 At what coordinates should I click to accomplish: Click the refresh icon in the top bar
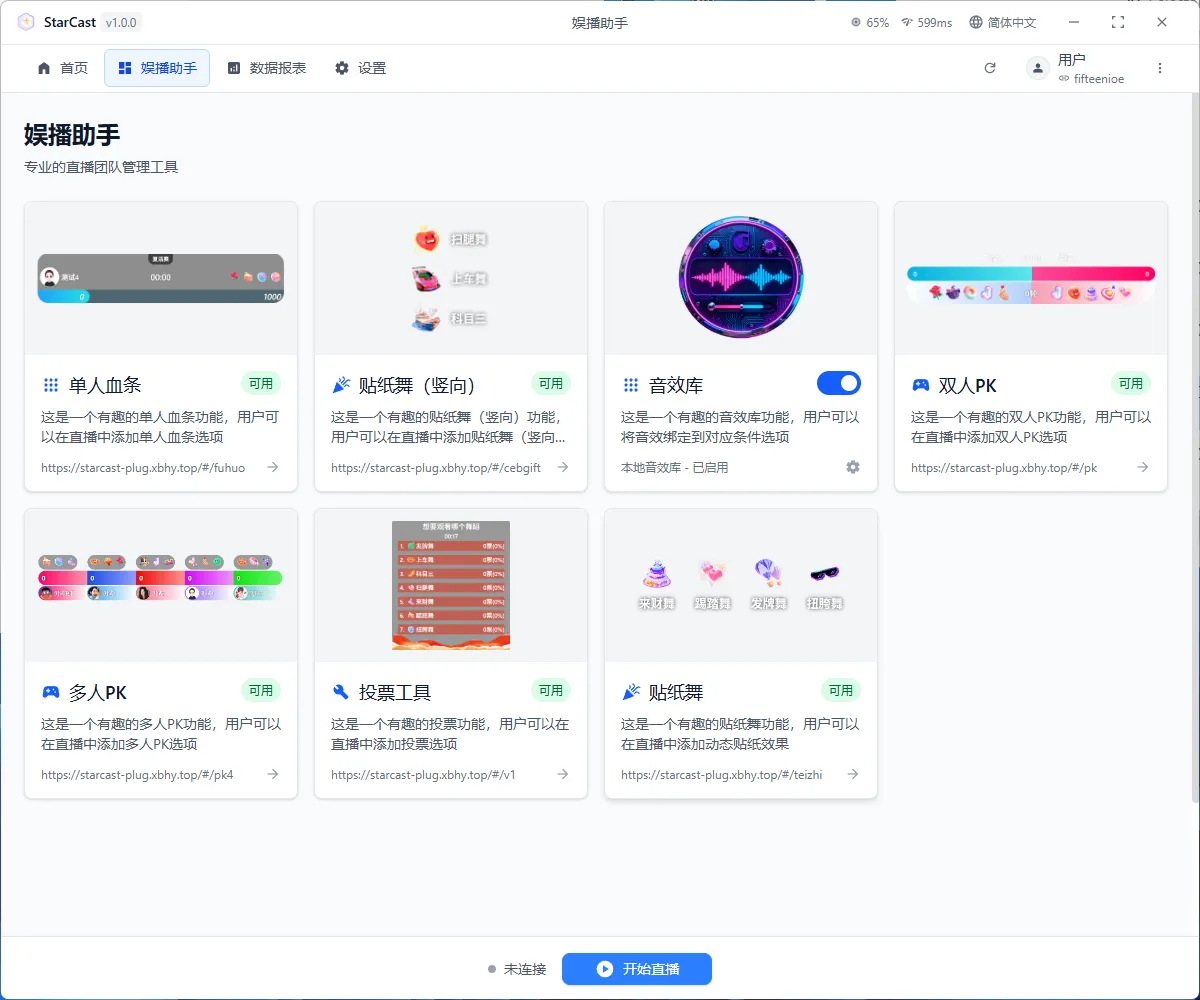click(990, 68)
